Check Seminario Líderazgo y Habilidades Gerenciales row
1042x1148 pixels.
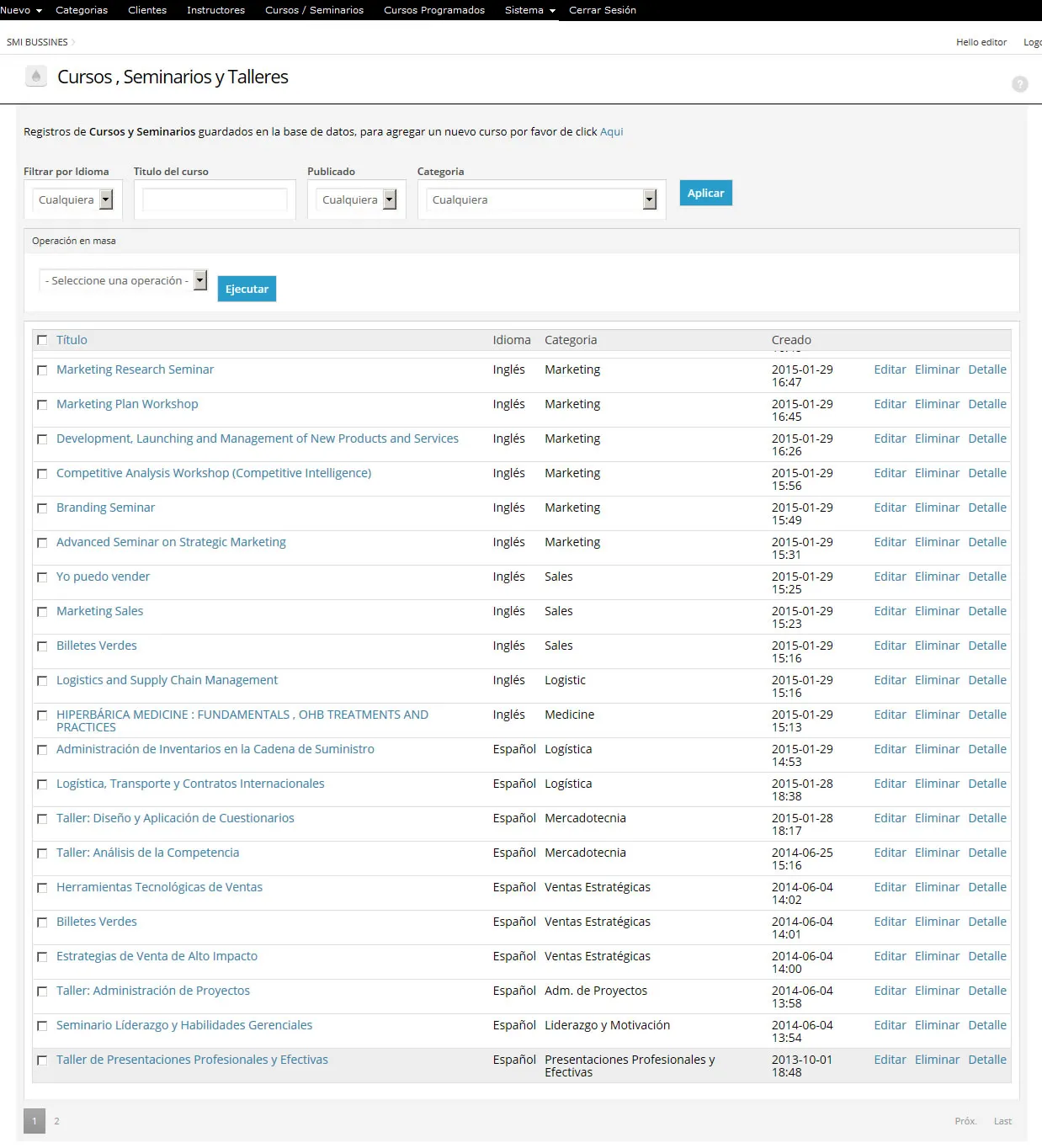42,1026
